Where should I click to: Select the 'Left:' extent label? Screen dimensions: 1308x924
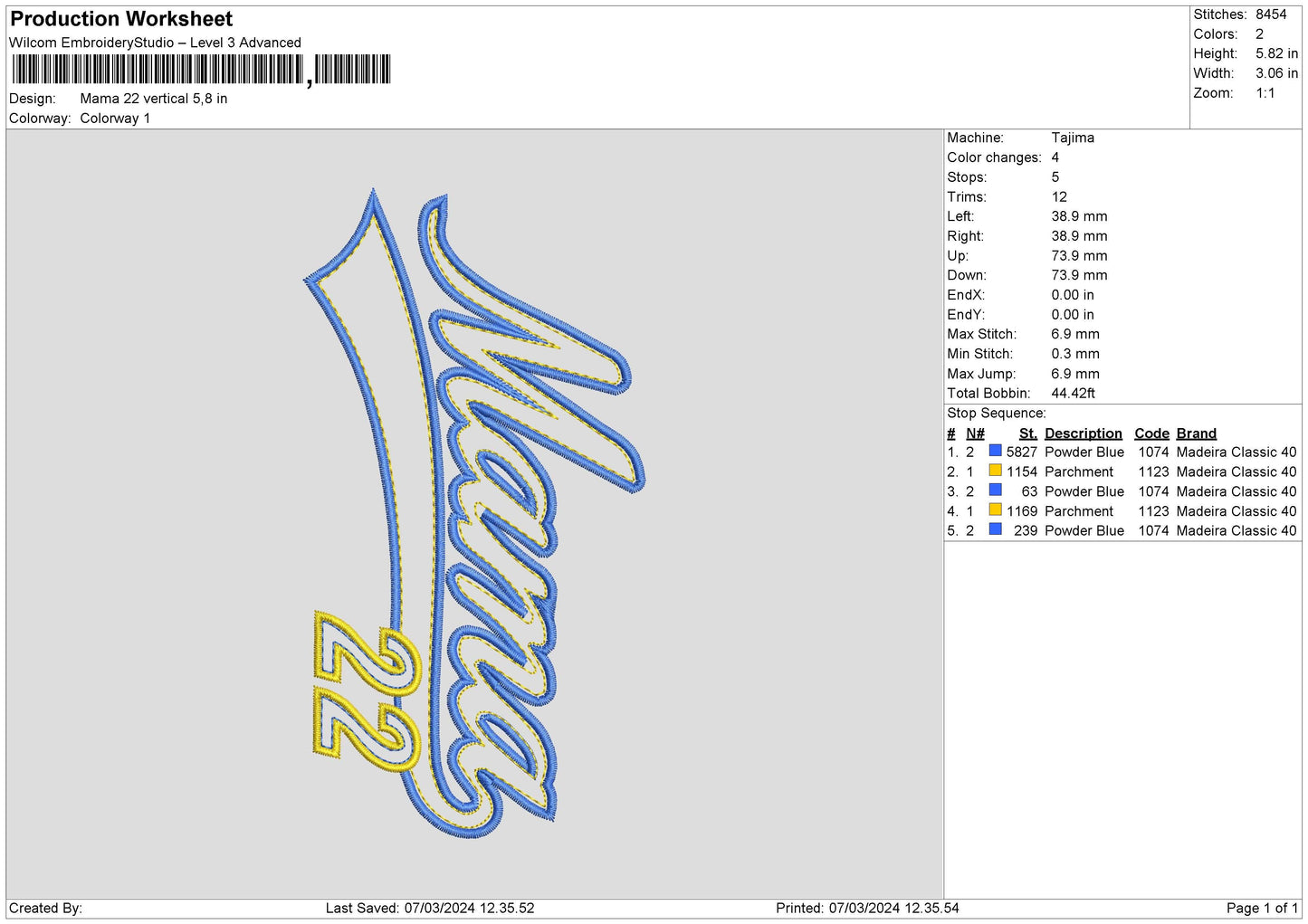(x=960, y=216)
